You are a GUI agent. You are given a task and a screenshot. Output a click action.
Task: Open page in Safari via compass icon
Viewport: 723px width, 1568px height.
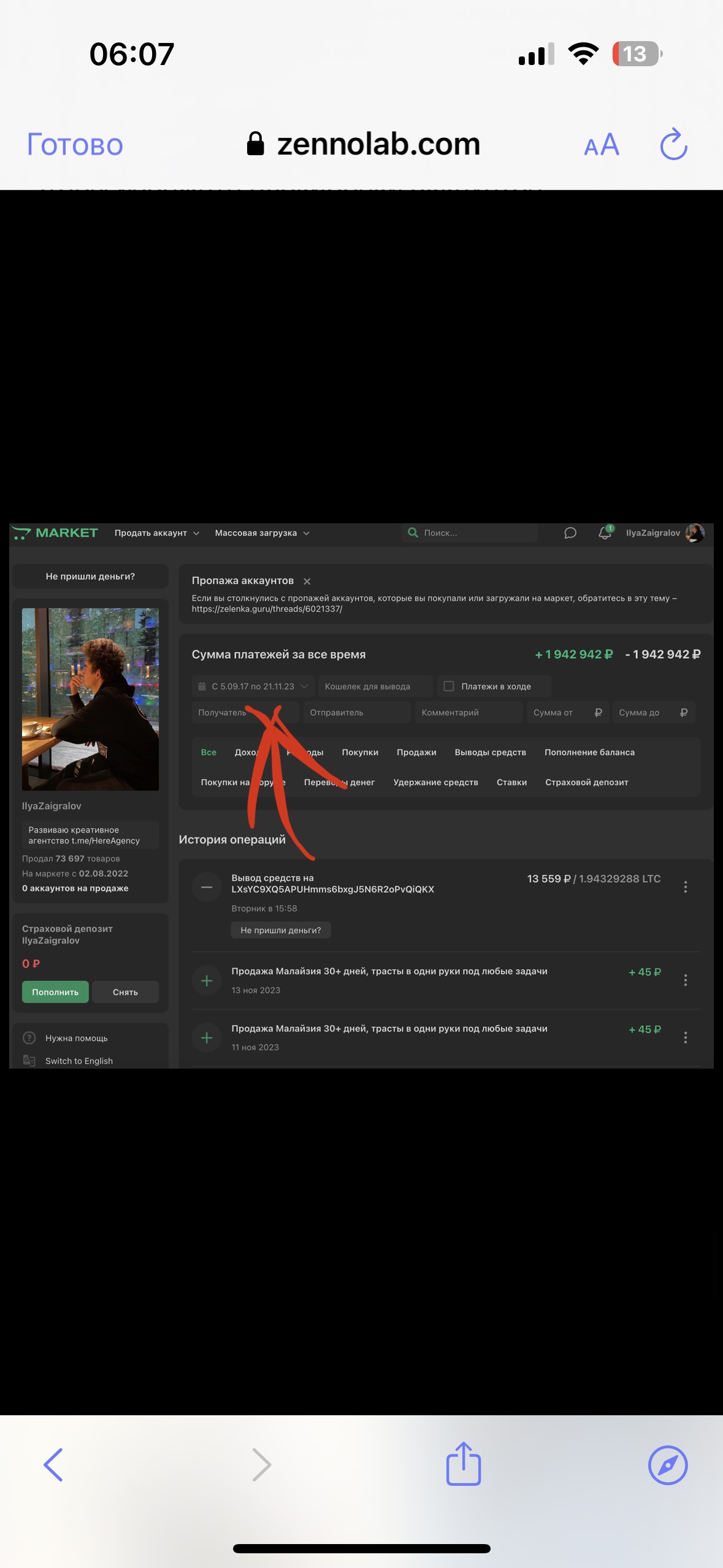668,1465
